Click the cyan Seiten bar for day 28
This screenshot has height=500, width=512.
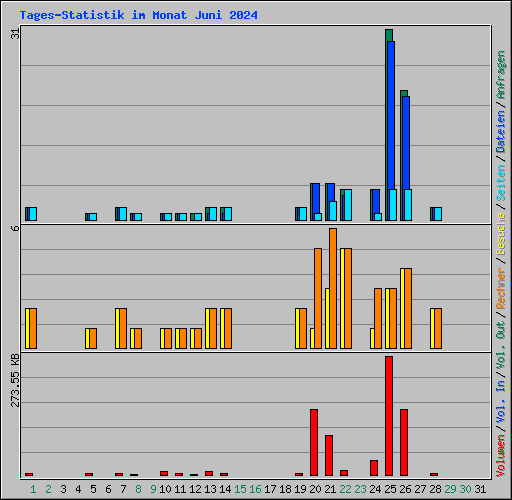click(x=438, y=214)
